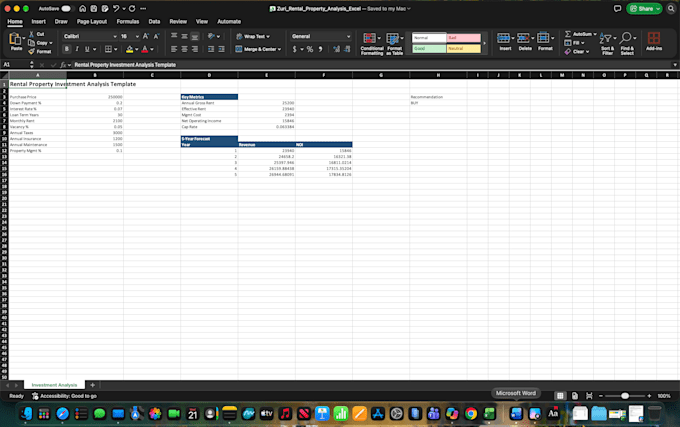Click the Sort & Filter icon
The width and height of the screenshot is (680, 427).
click(x=606, y=39)
